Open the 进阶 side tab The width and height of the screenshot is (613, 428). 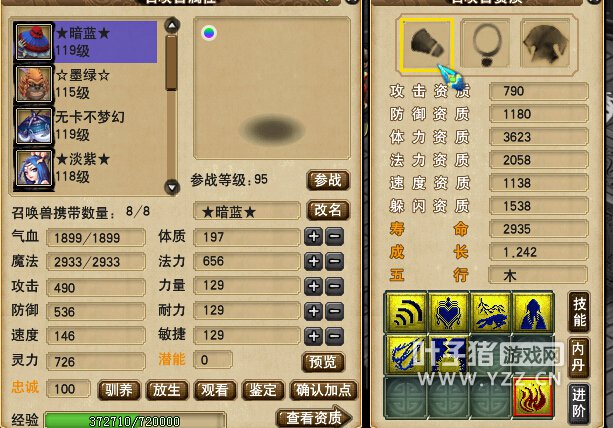[579, 404]
